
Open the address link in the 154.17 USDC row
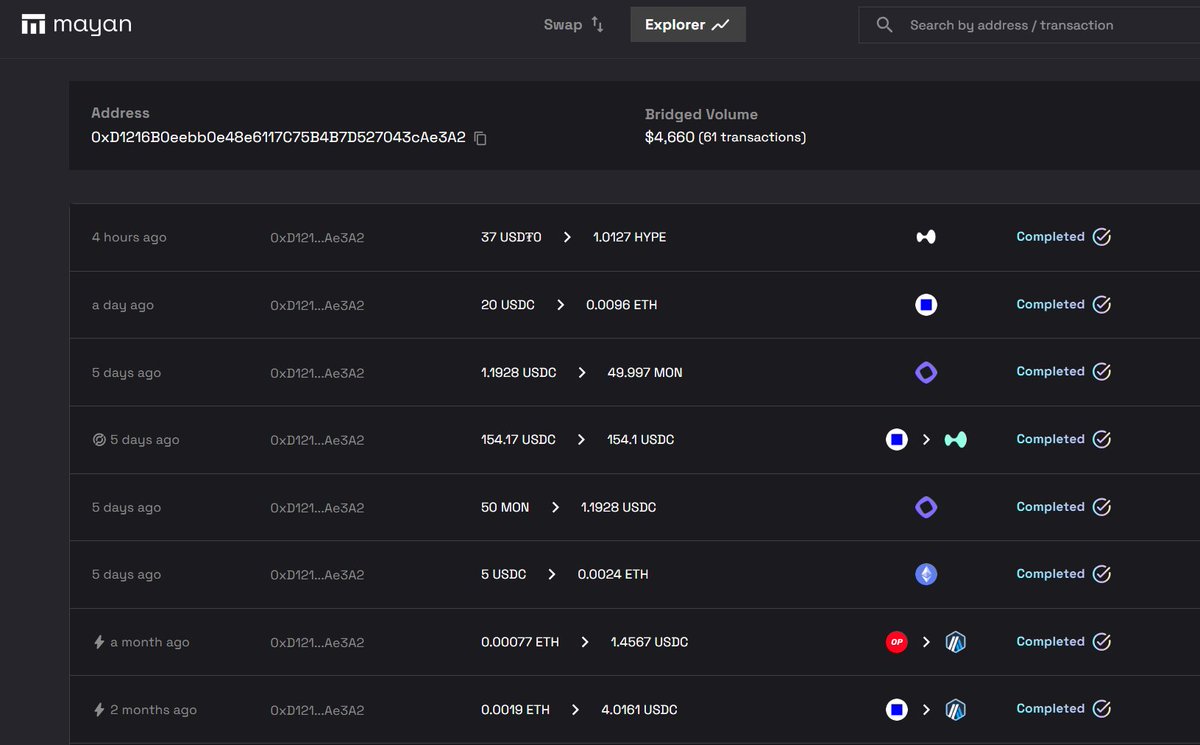317,440
